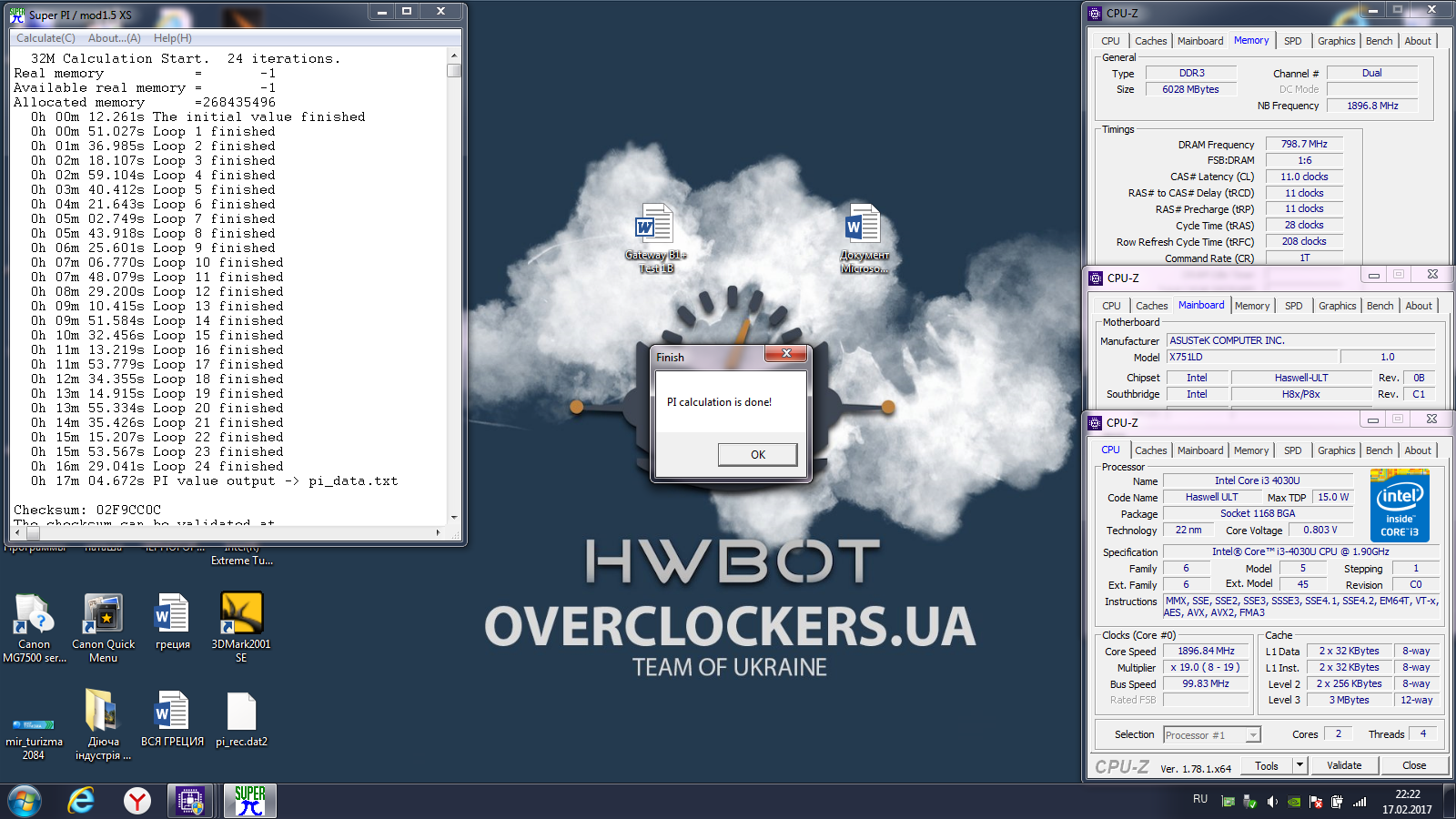Select Mainboard tab in bottom CPU-Z CPU window
The image size is (1456, 819).
click(x=1200, y=450)
